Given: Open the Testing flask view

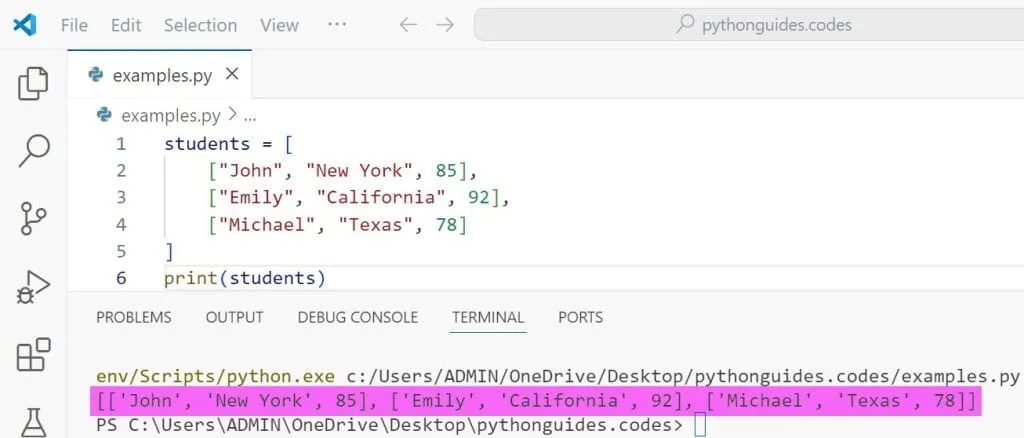Looking at the screenshot, I should point(33,418).
